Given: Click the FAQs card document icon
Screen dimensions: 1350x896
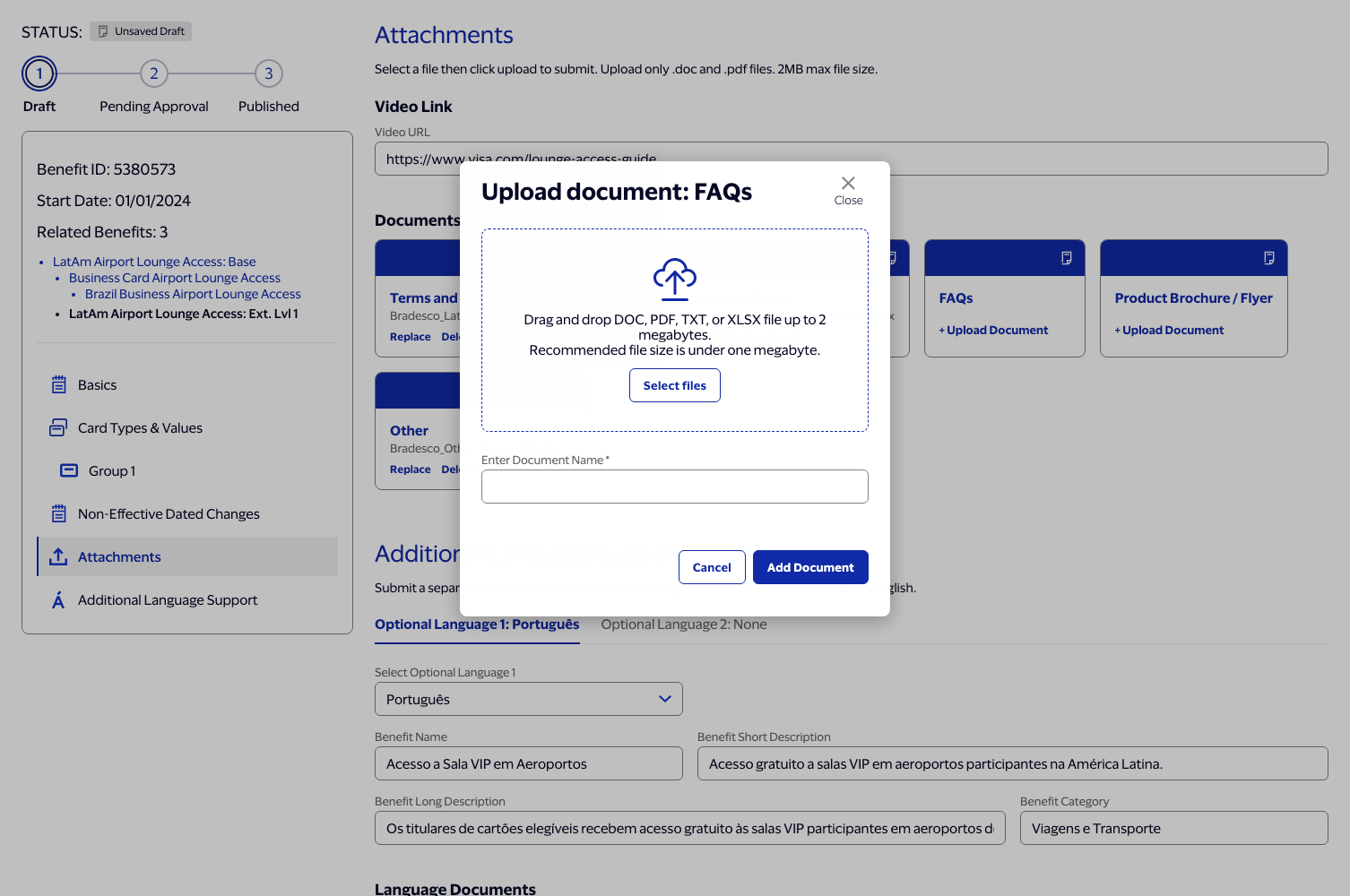Looking at the screenshot, I should click(x=1067, y=258).
